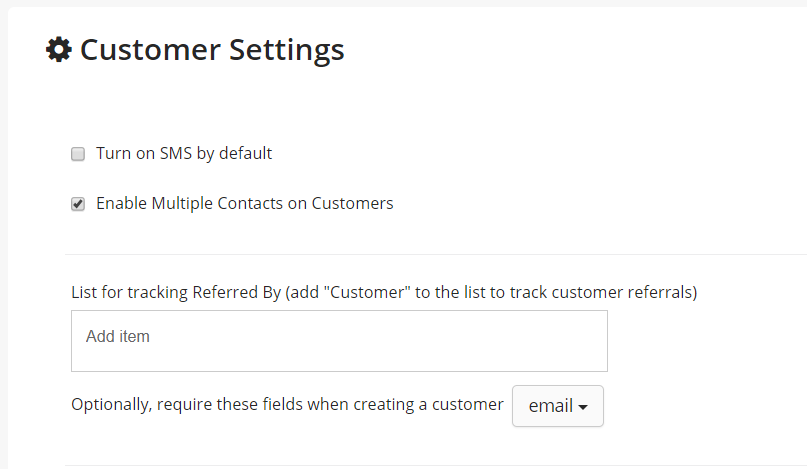Click the Turn on SMS by default label
807x469 pixels.
click(184, 153)
